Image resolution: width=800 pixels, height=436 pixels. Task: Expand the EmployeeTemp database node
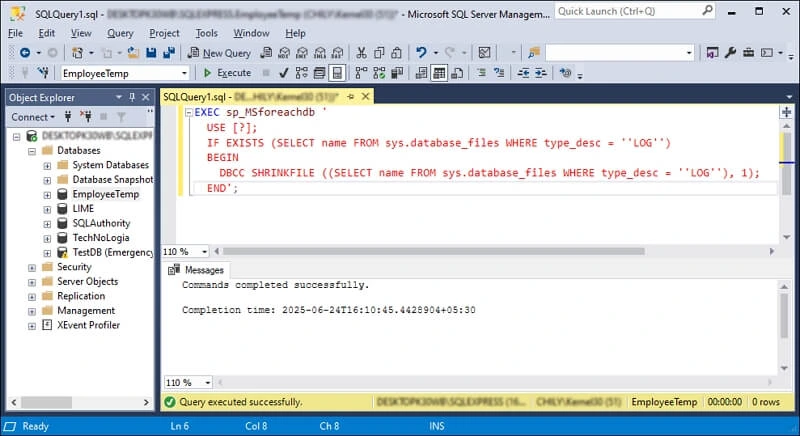point(47,195)
